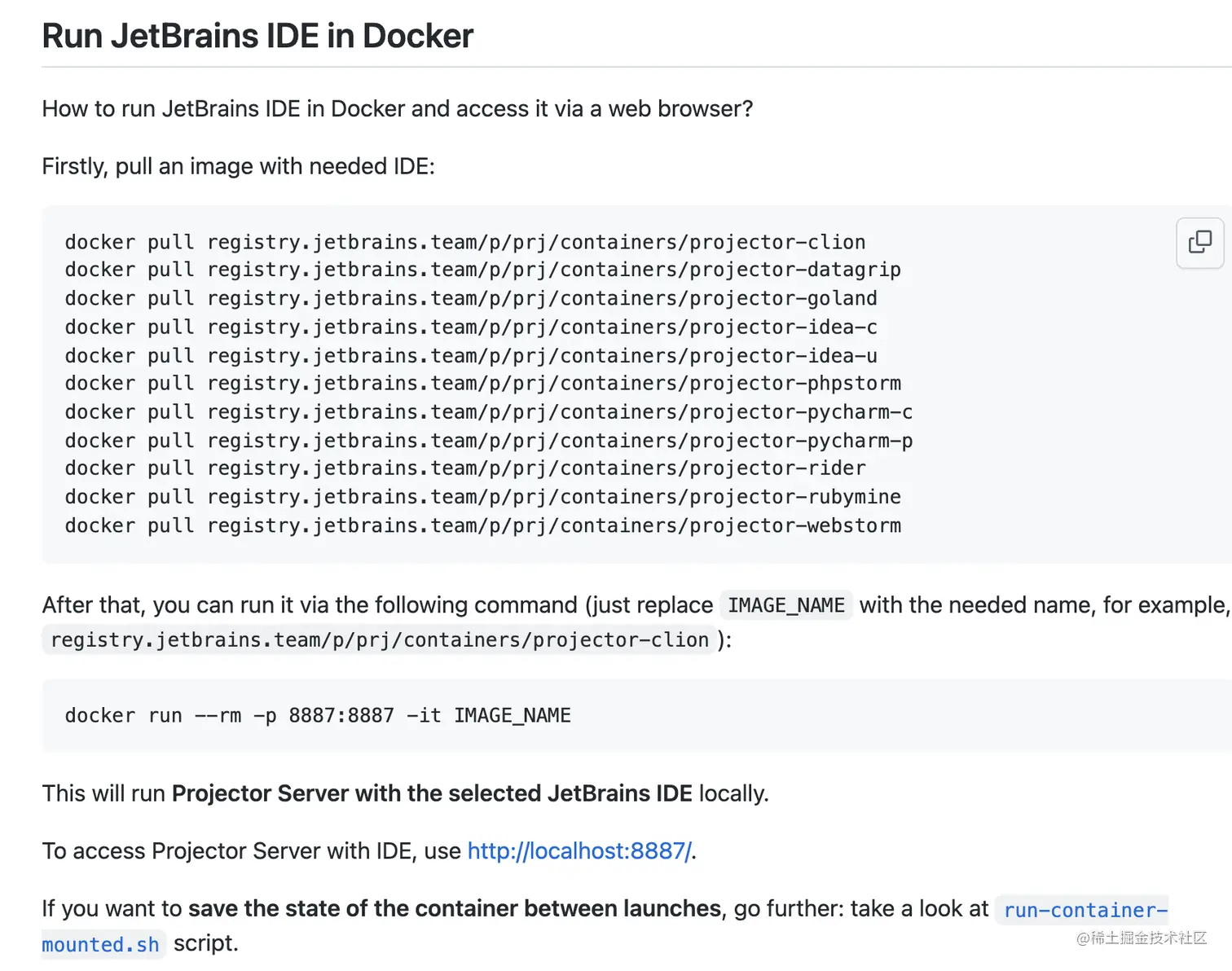Click the projector-goland docker pull line

[x=471, y=298]
